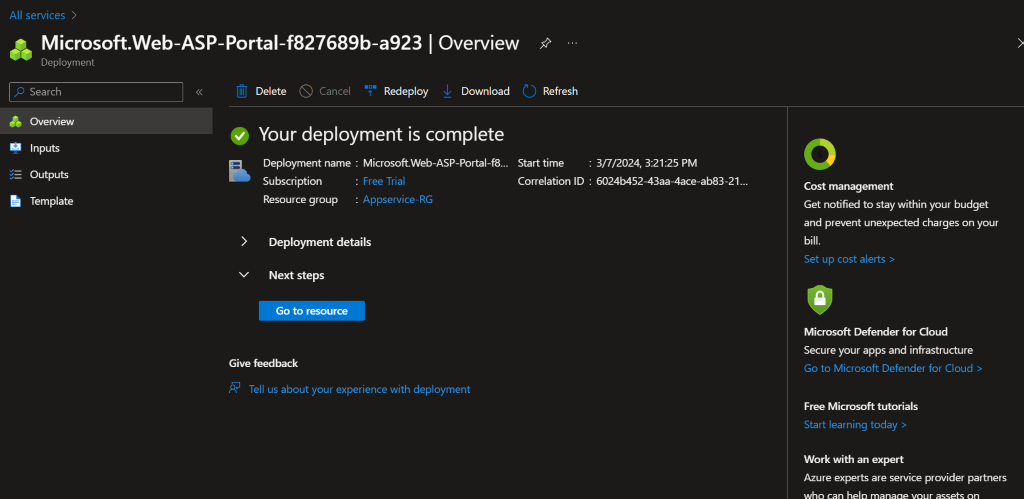The height and width of the screenshot is (499, 1024).
Task: Open Tell us about your experience link
Action: click(x=359, y=389)
